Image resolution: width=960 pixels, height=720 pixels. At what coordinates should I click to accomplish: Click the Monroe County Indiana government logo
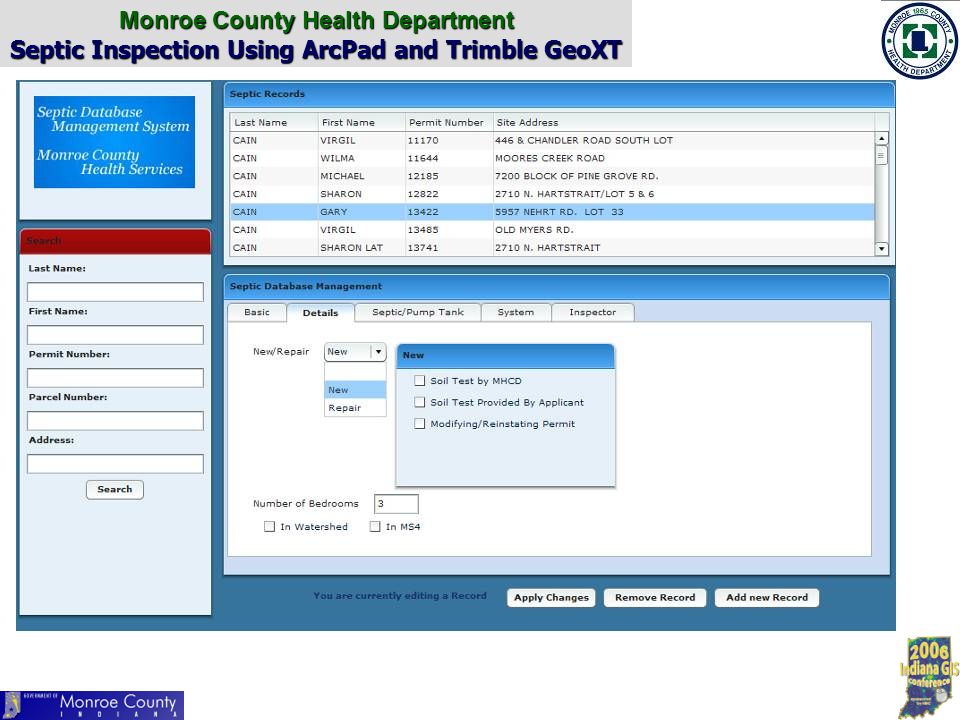point(92,705)
